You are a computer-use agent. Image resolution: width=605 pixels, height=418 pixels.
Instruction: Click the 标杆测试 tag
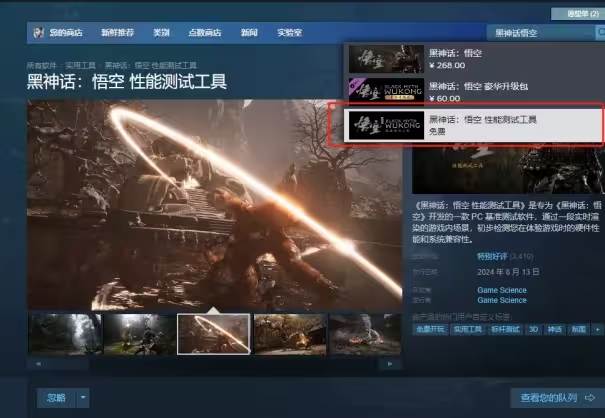pos(505,329)
